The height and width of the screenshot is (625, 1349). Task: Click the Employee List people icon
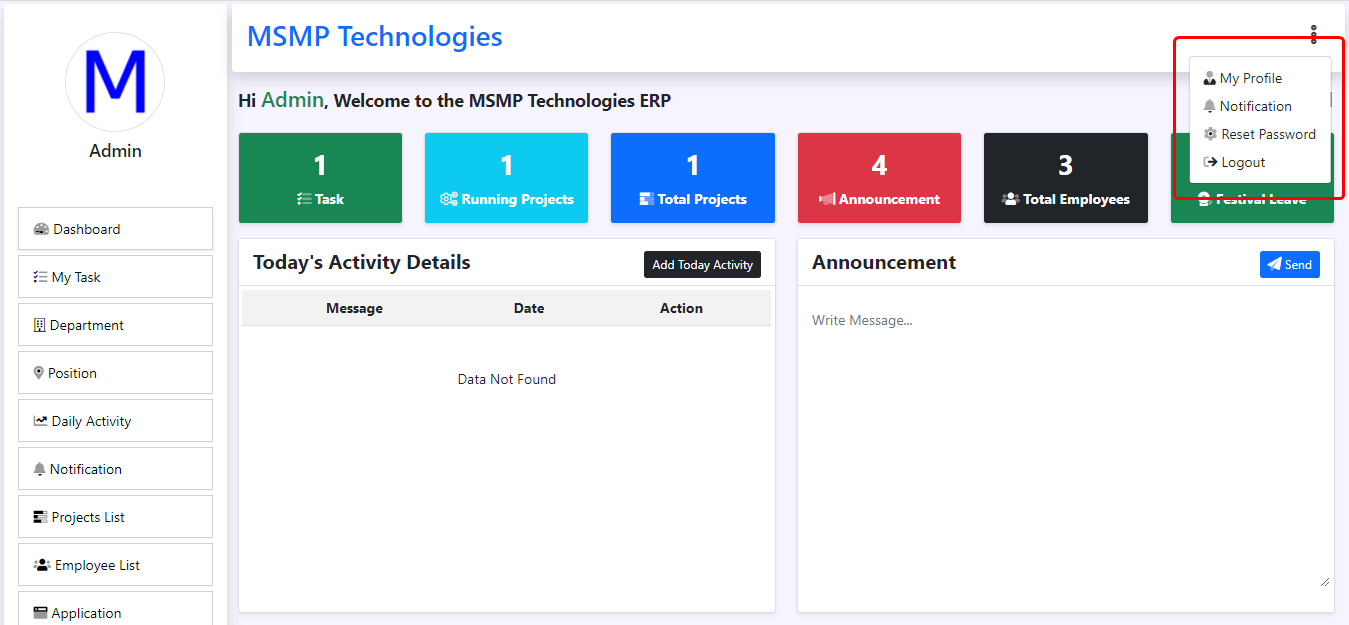42,565
